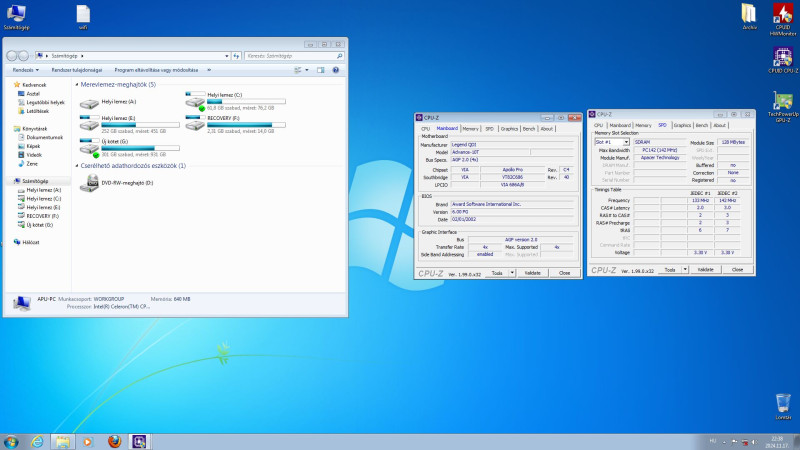Click Validate in the SPD CPU-Z window
The height and width of the screenshot is (450, 800).
click(x=706, y=269)
